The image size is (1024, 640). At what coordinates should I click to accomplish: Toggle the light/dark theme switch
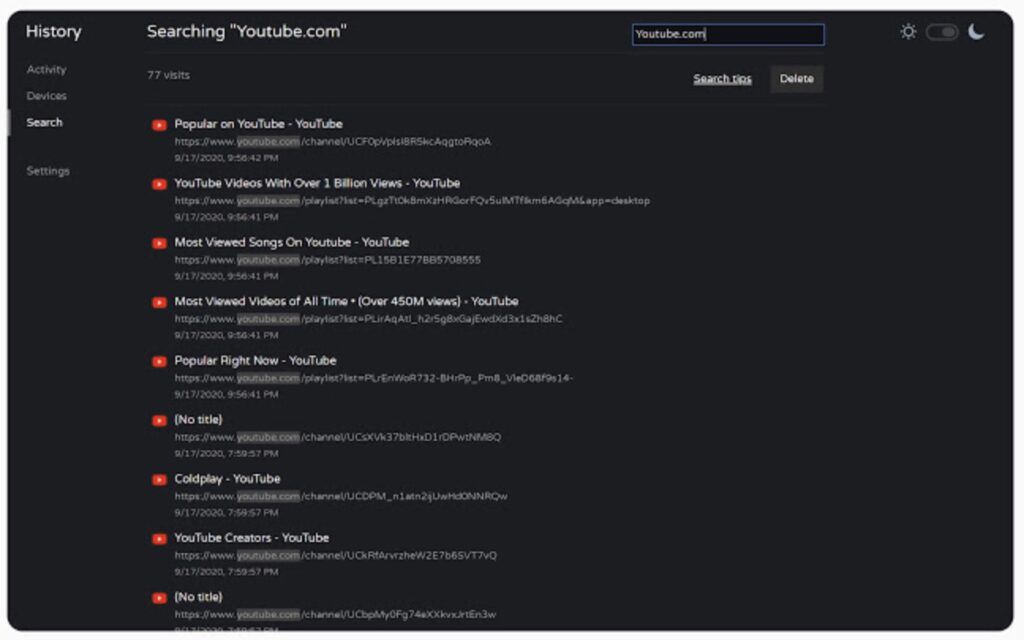(x=942, y=32)
